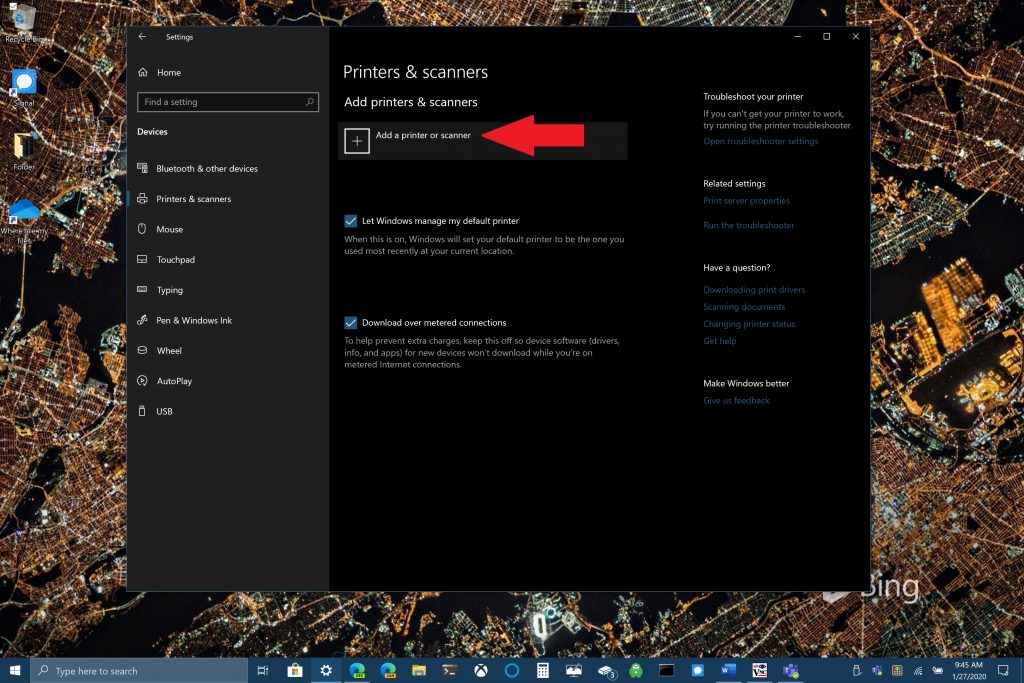1024x683 pixels.
Task: Click Add a printer or scanner label
Action: [x=423, y=135]
